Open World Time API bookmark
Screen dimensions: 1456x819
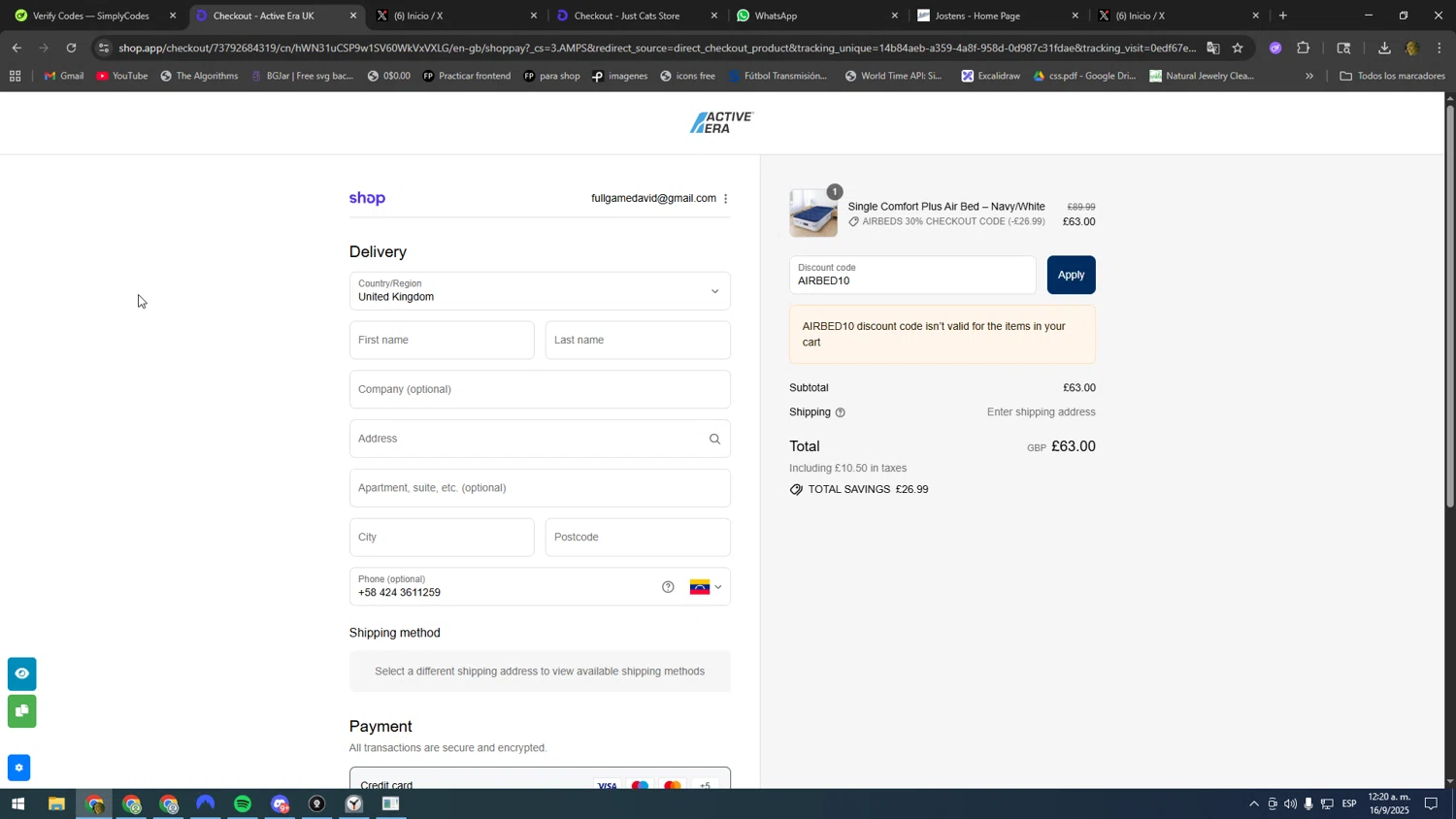(x=893, y=76)
